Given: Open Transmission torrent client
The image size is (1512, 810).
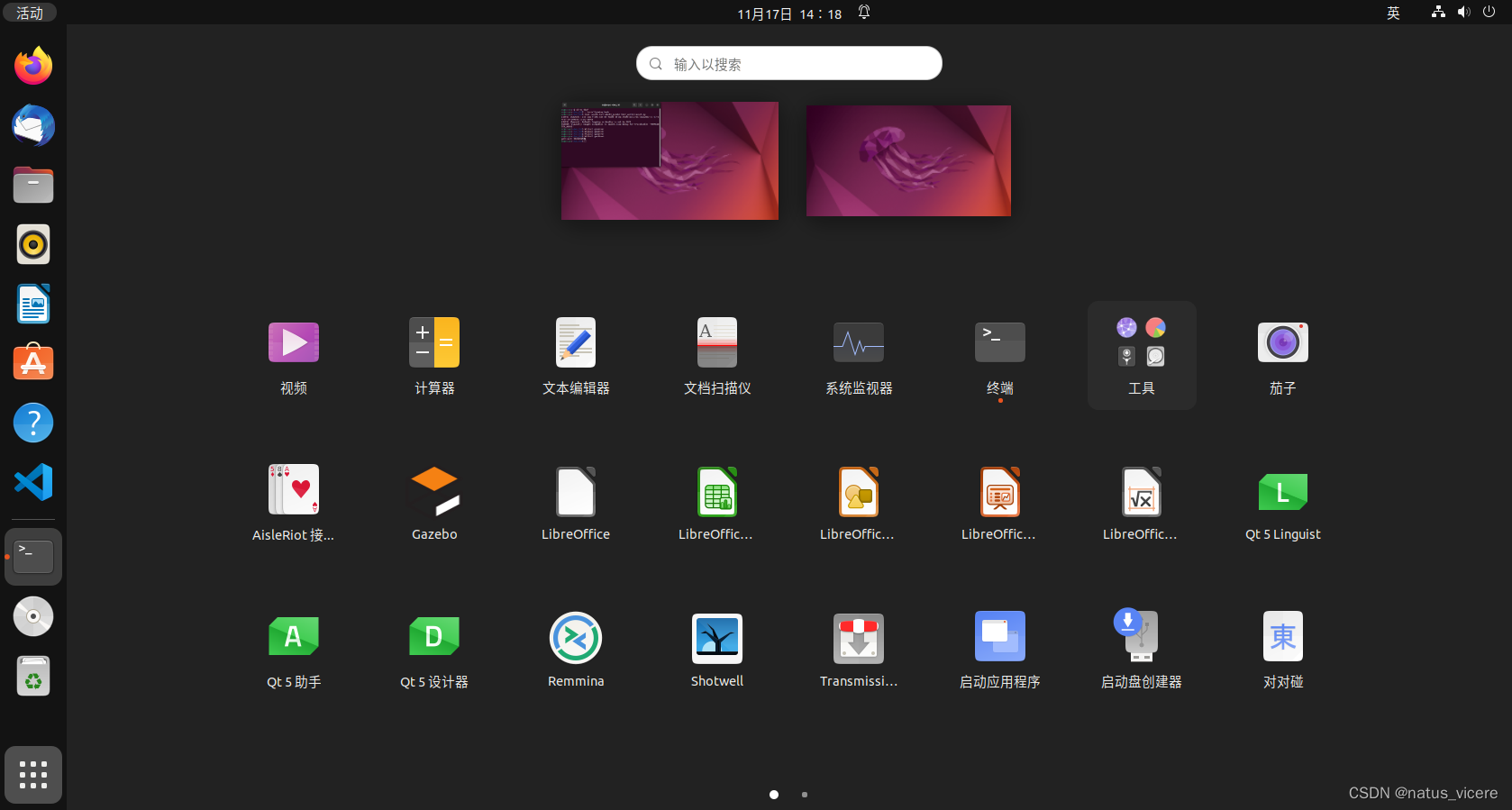Looking at the screenshot, I should [859, 650].
